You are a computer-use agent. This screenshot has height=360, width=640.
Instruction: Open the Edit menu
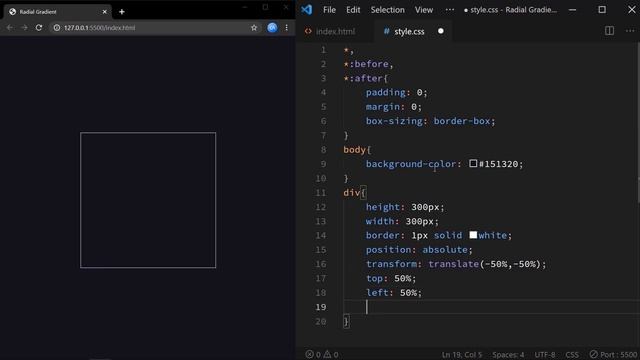coord(353,10)
